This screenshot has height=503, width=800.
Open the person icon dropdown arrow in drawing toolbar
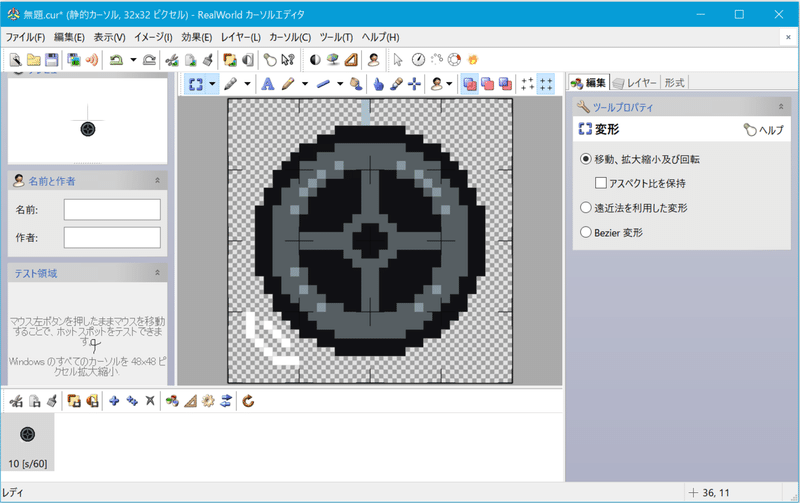click(x=449, y=84)
